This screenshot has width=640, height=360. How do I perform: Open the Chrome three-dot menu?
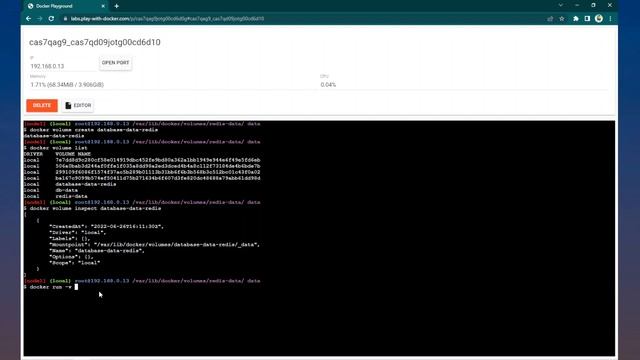[x=611, y=19]
